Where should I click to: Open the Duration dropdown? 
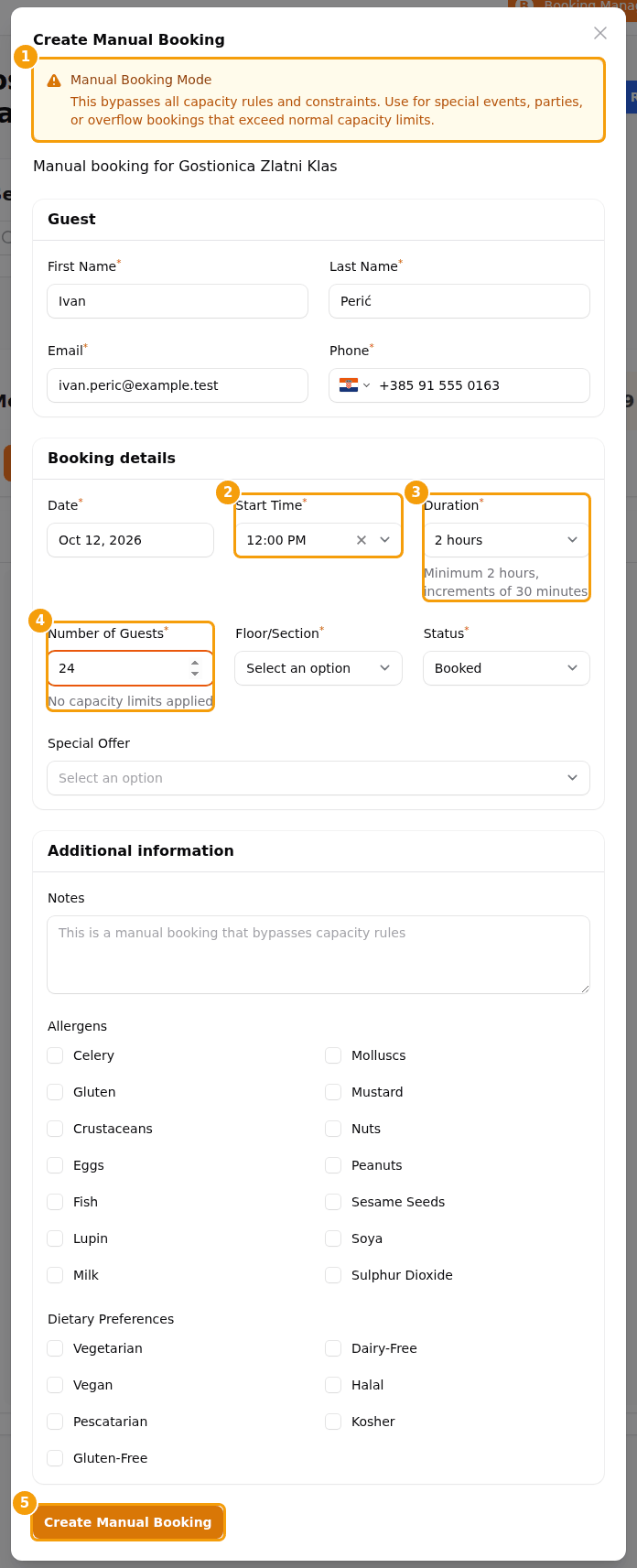[x=506, y=540]
